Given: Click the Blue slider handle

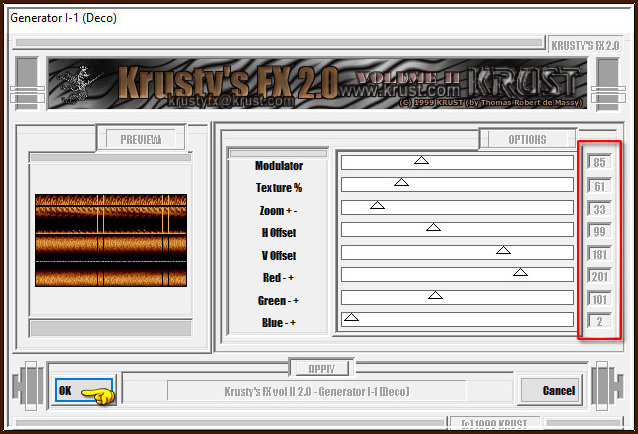Looking at the screenshot, I should [x=351, y=317].
